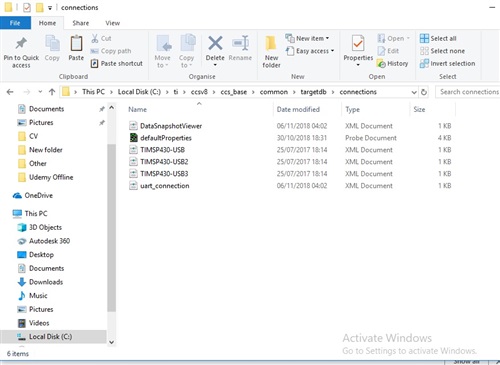Viewport: 500px width, 365px height.
Task: Open the address bar history dropdown
Action: coord(414,92)
